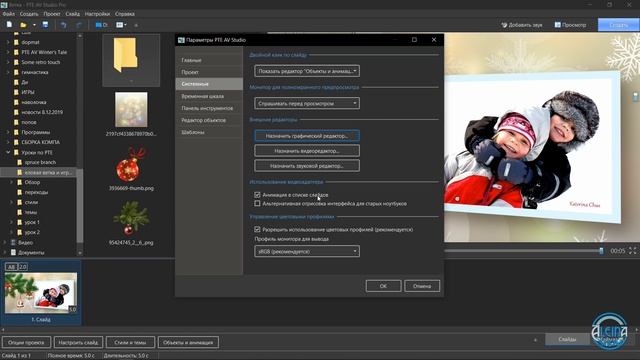The height and width of the screenshot is (360, 640).
Task: Click the Undo icon in toolbar
Action: [63, 25]
